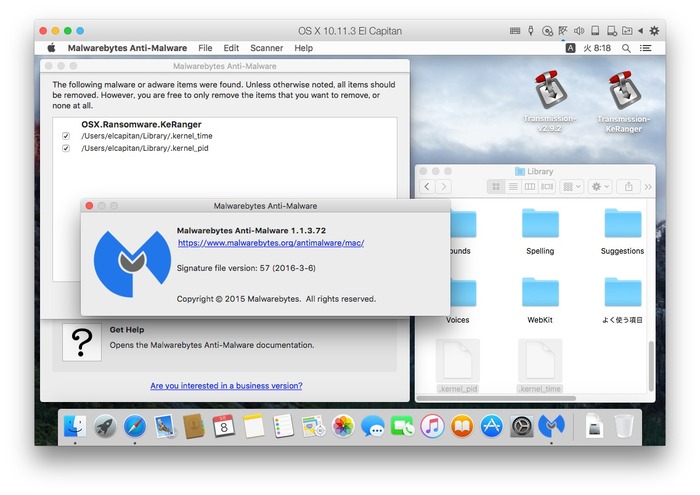Image resolution: width=700 pixels, height=495 pixels.
Task: Open the Mail stamp icon in Dock
Action: pyautogui.click(x=165, y=426)
